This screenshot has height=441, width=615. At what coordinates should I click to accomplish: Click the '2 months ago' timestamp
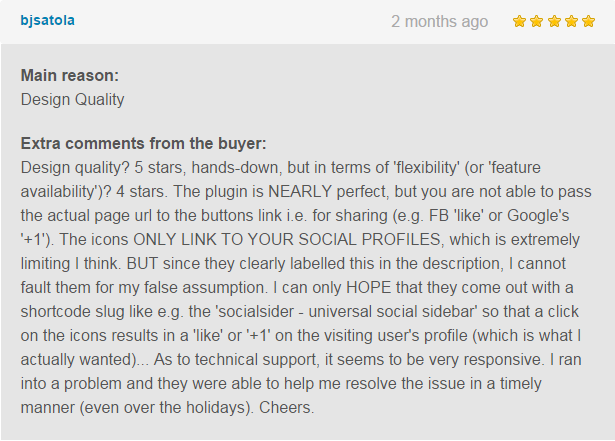click(439, 22)
